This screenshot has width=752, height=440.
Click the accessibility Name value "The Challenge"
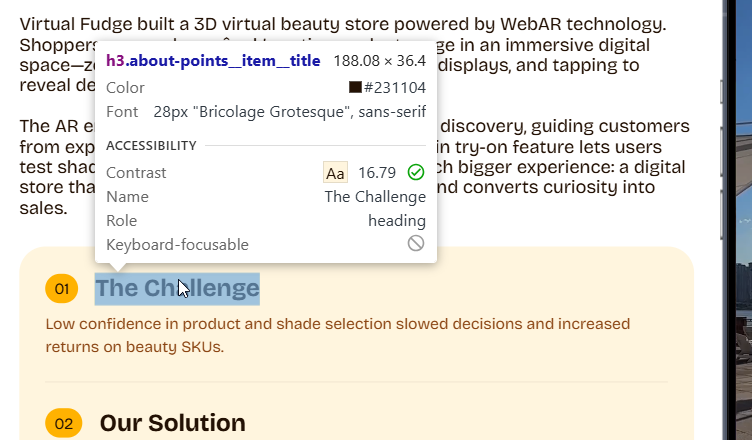(375, 197)
